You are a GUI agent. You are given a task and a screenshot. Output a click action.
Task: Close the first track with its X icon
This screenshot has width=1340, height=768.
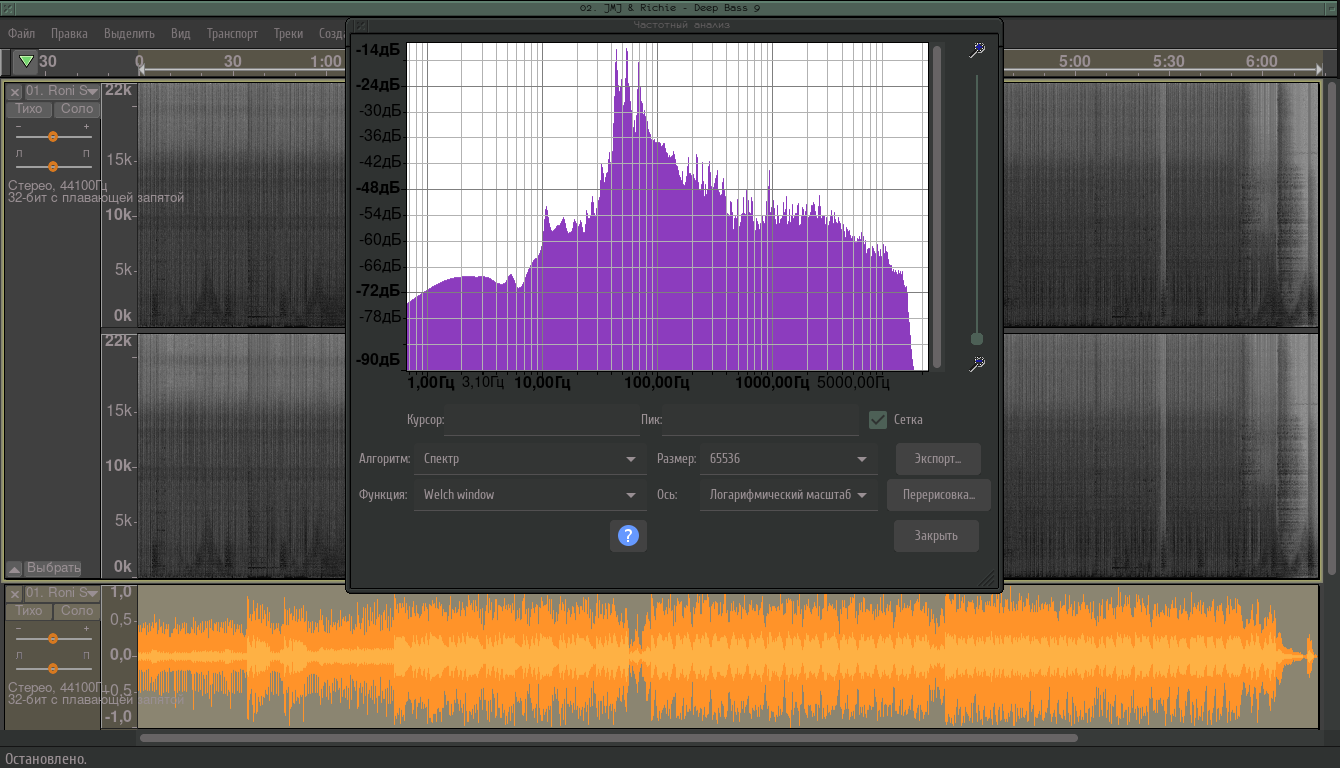point(15,92)
